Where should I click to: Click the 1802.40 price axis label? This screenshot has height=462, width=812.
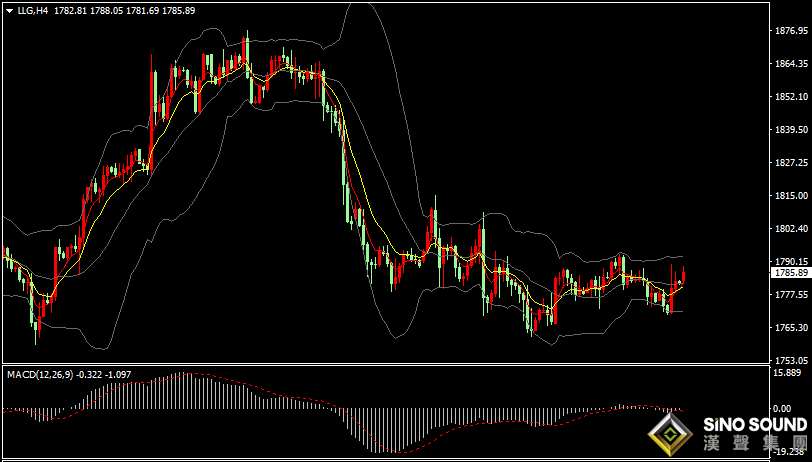790,229
